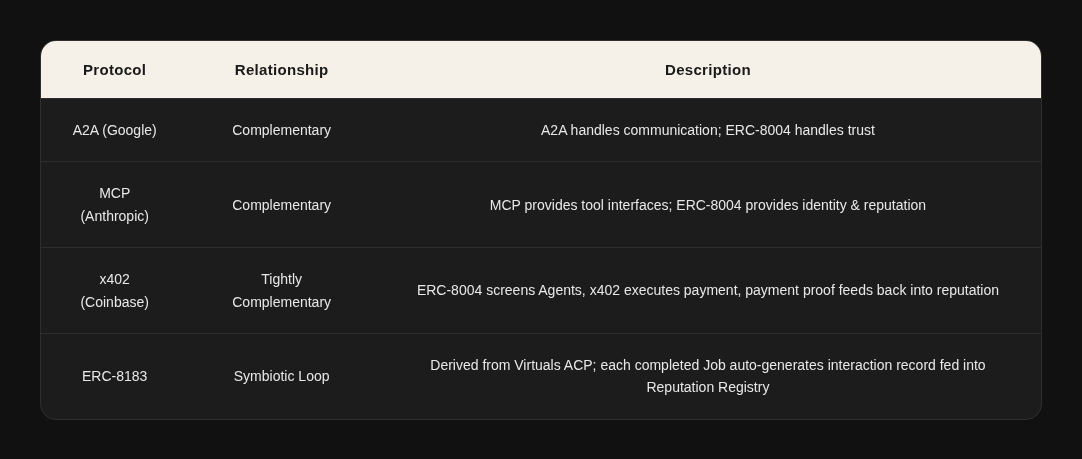
Task: Click the Symbiotic Loop relationship cell
Action: (x=281, y=376)
